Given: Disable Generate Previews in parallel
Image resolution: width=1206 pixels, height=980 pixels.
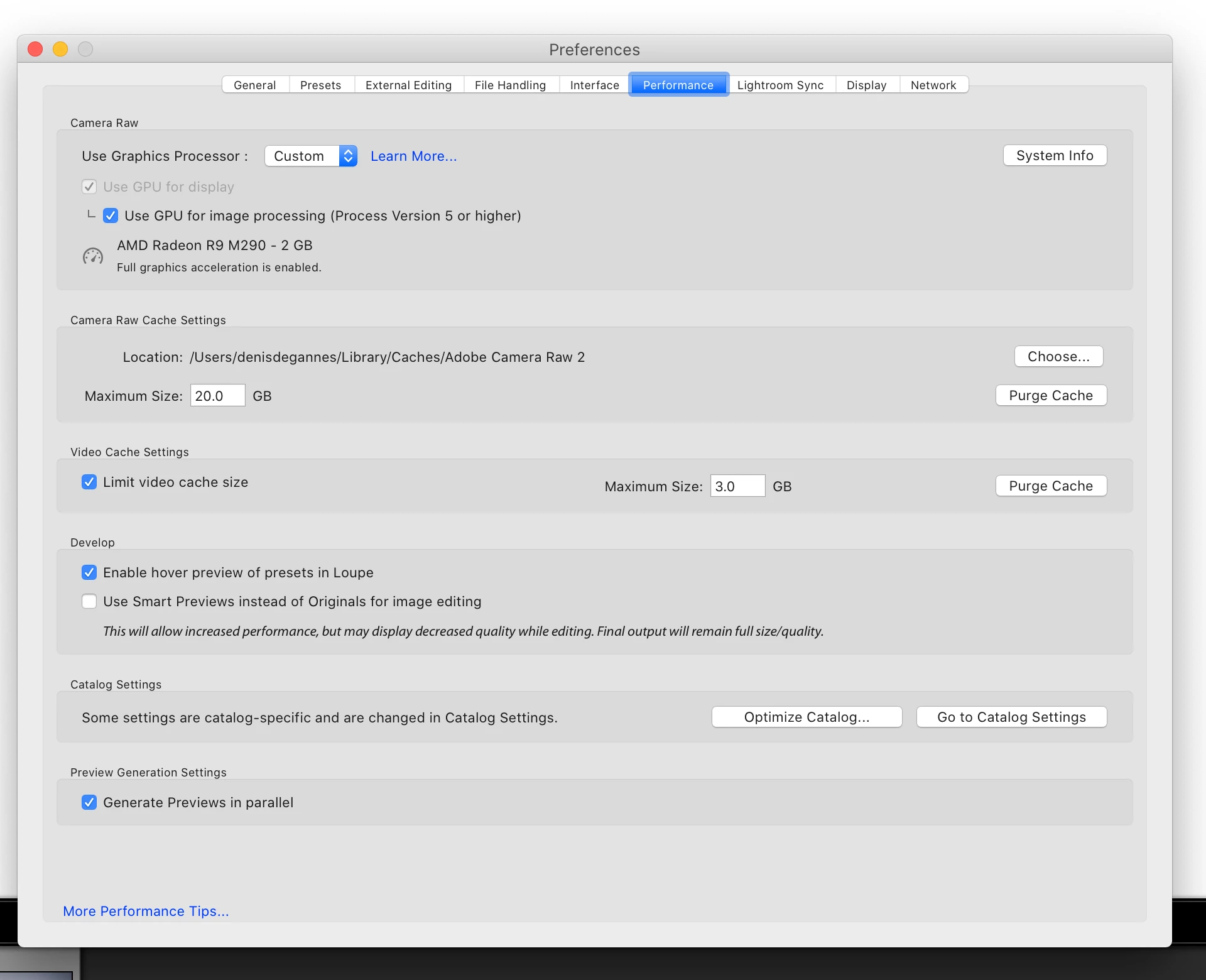Looking at the screenshot, I should click(89, 803).
